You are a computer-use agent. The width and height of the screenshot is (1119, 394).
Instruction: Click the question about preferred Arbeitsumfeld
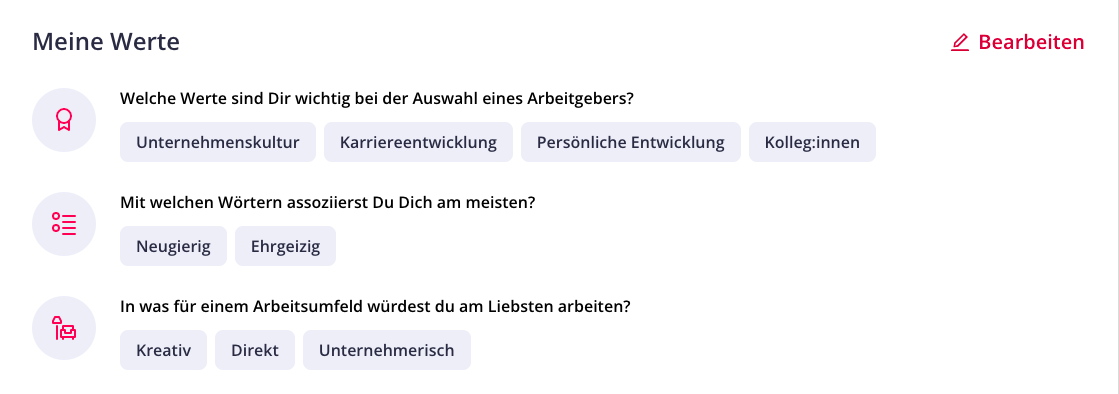(375, 307)
